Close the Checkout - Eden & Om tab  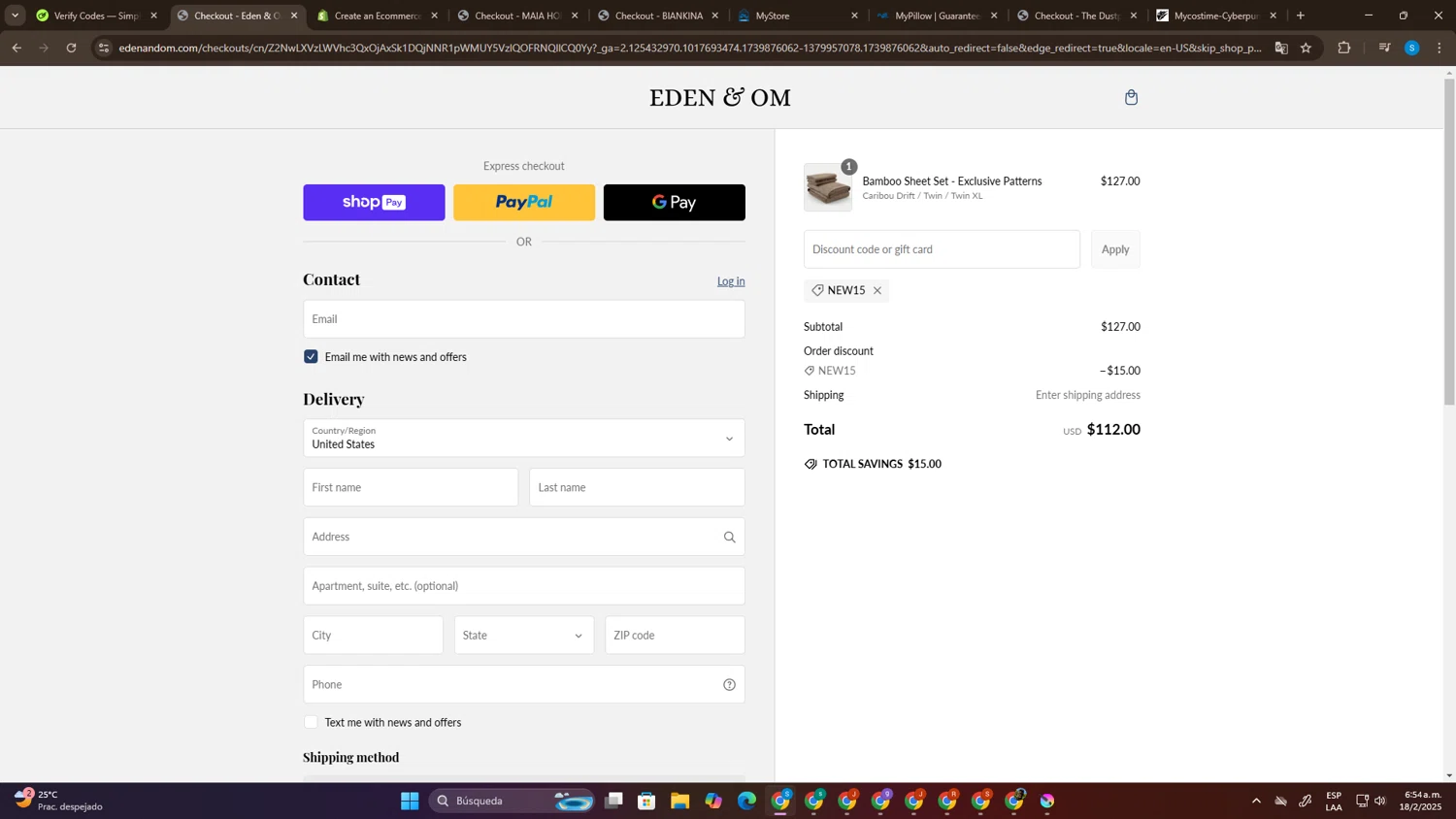click(294, 16)
